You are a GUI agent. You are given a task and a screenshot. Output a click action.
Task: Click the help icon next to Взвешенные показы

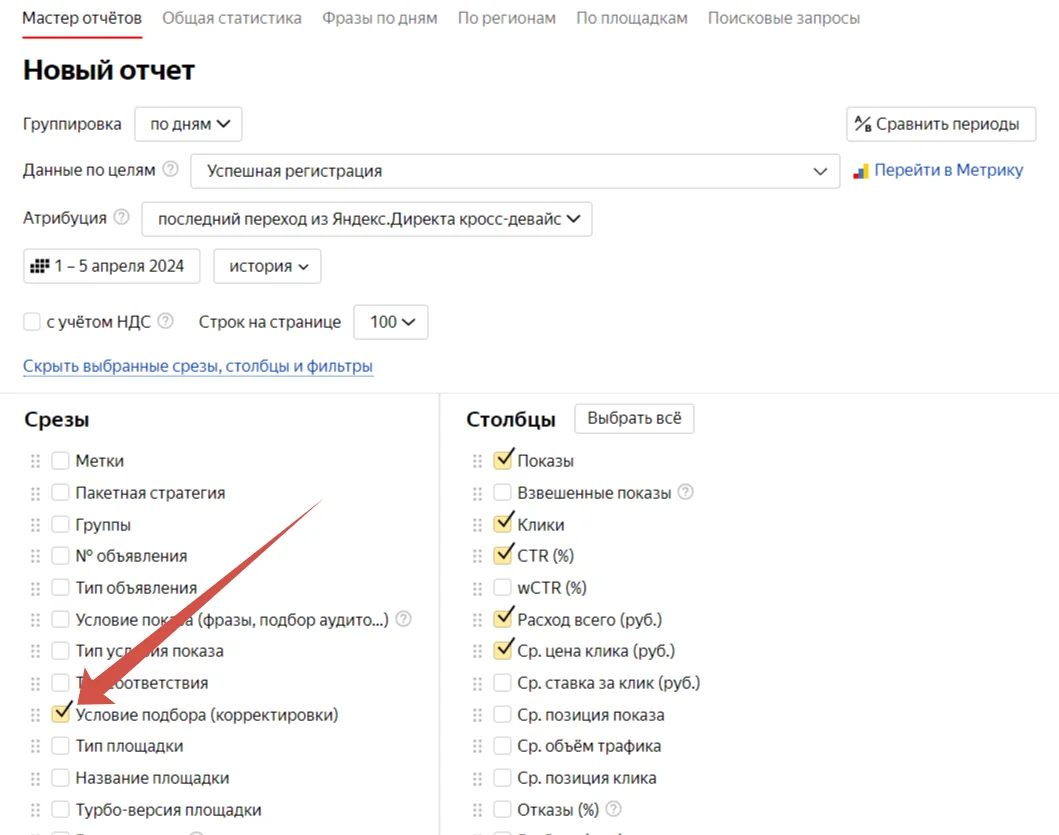click(x=686, y=492)
